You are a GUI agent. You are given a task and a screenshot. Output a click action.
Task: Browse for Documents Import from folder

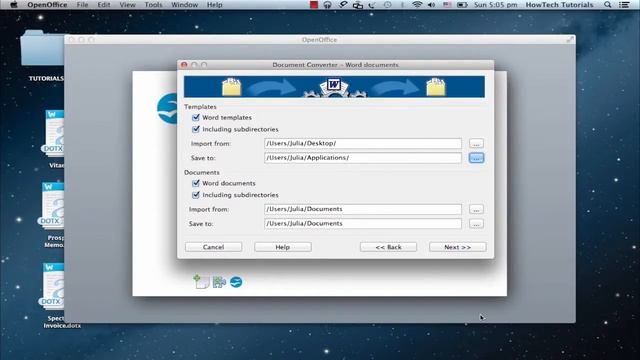point(476,209)
